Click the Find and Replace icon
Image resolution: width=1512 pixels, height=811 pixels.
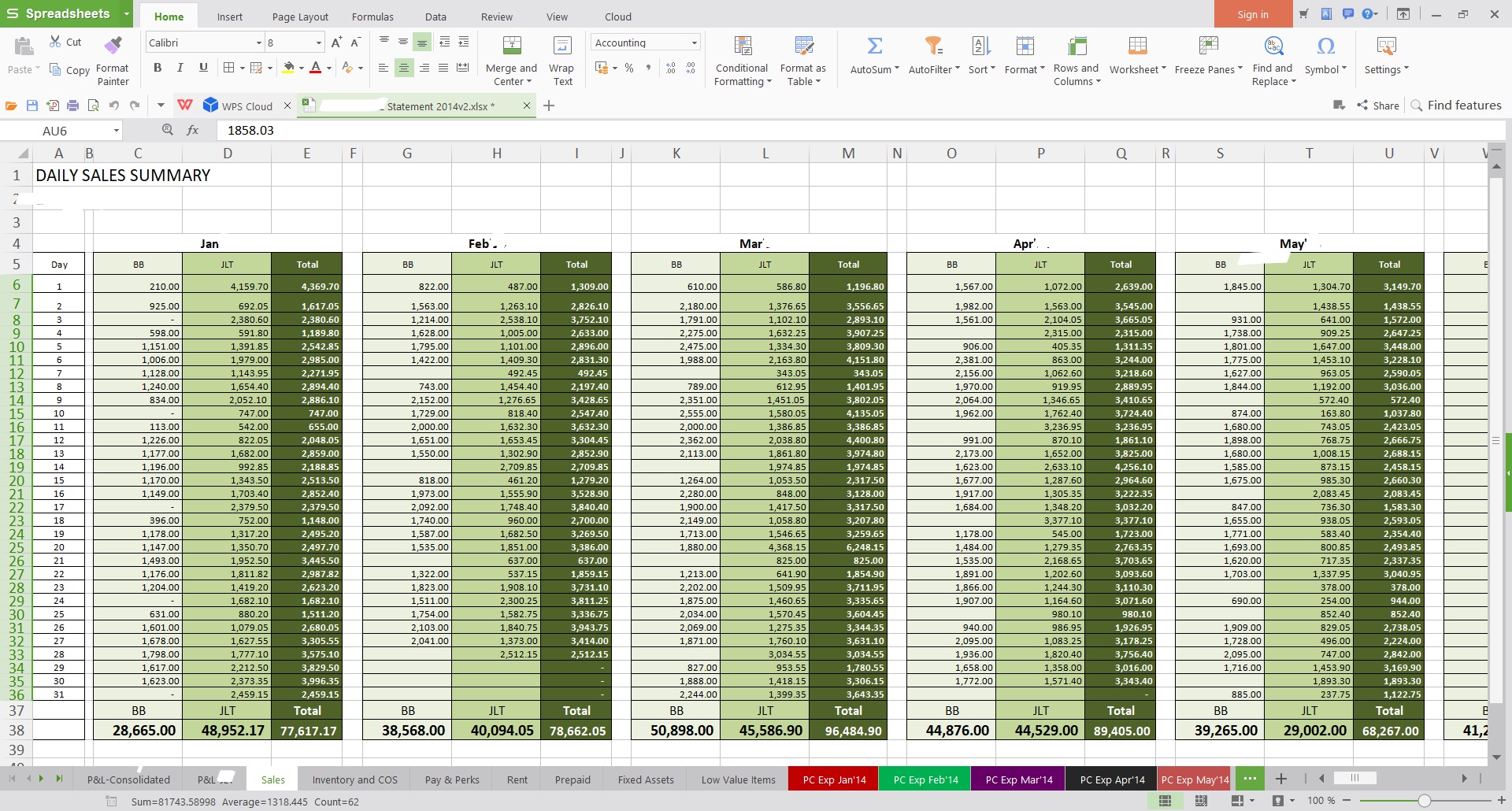click(x=1273, y=46)
